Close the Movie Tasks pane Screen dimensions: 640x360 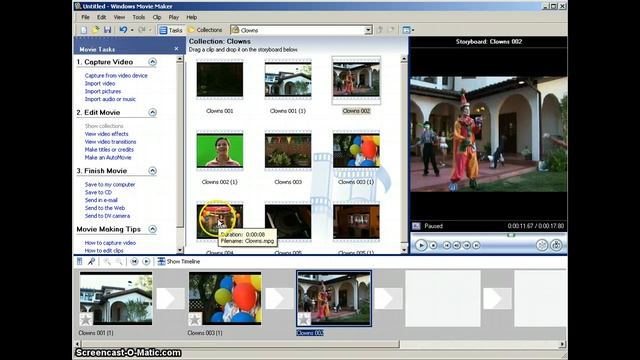pos(176,49)
